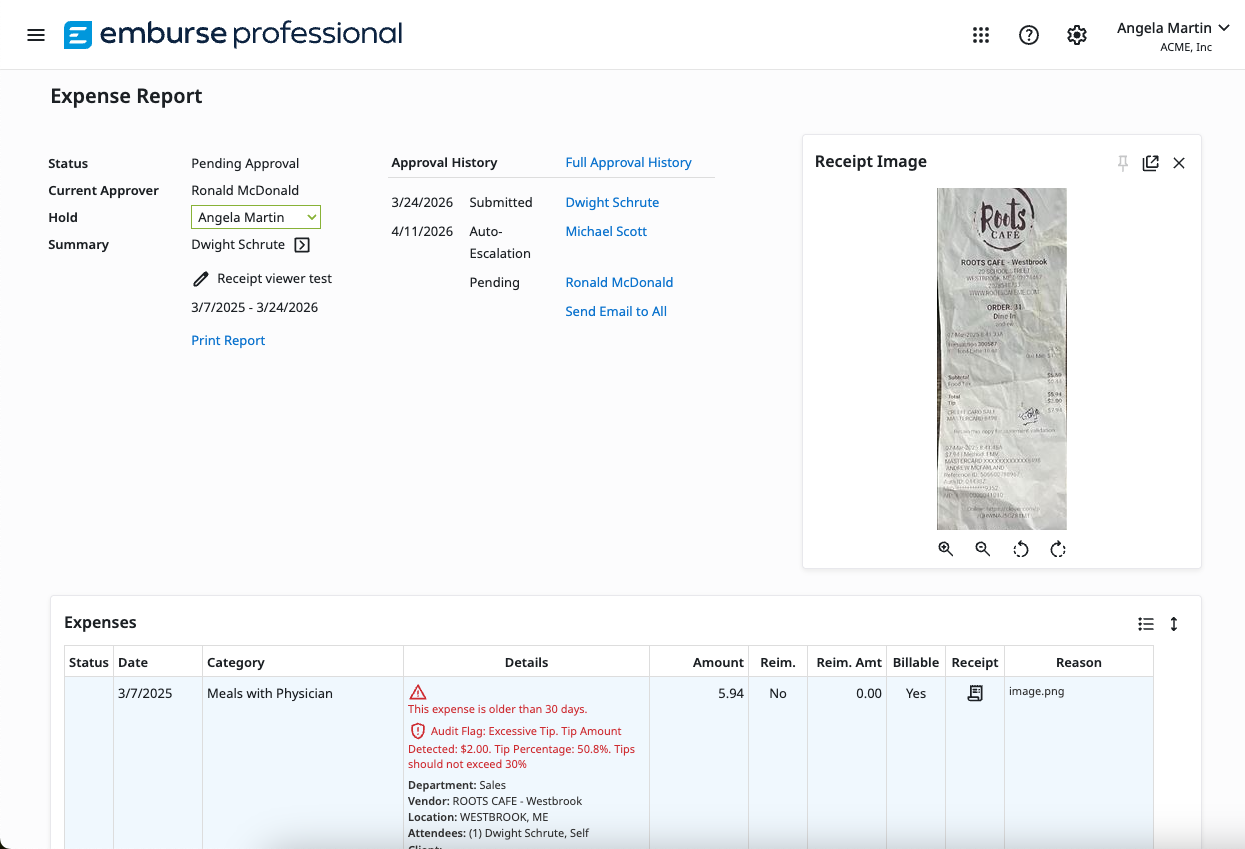Open the Angela Martin user account menu
The image size is (1245, 849).
(x=1172, y=36)
